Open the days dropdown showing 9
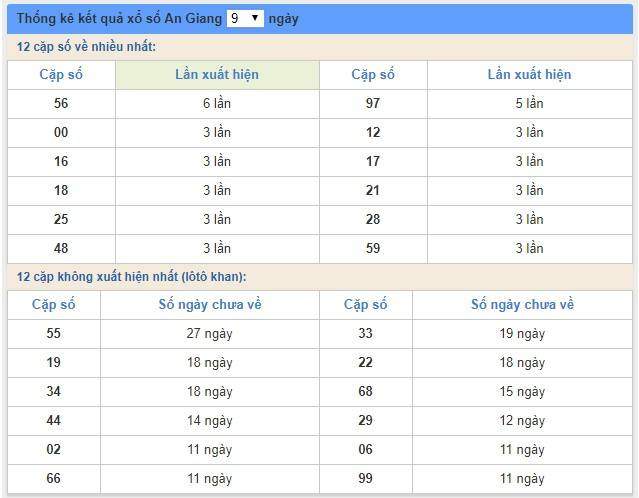Viewport: 639px width, 498px height. click(x=245, y=18)
